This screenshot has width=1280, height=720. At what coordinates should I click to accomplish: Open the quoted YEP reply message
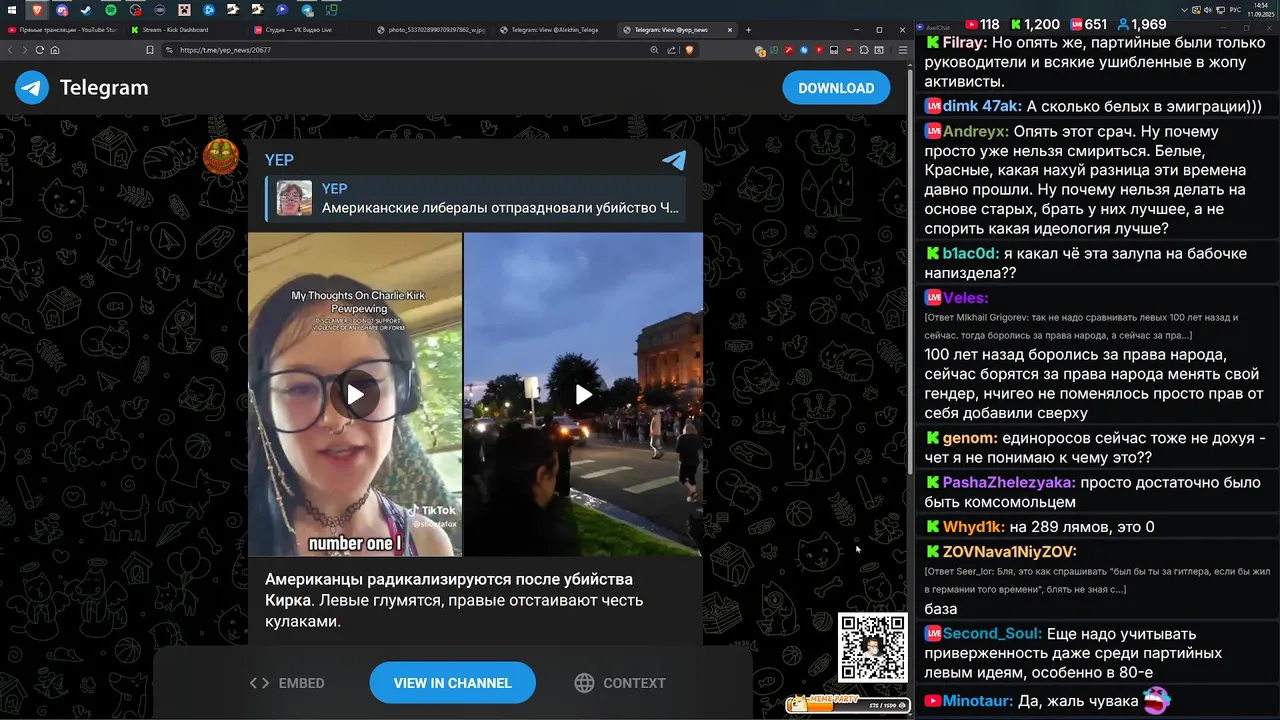(476, 198)
